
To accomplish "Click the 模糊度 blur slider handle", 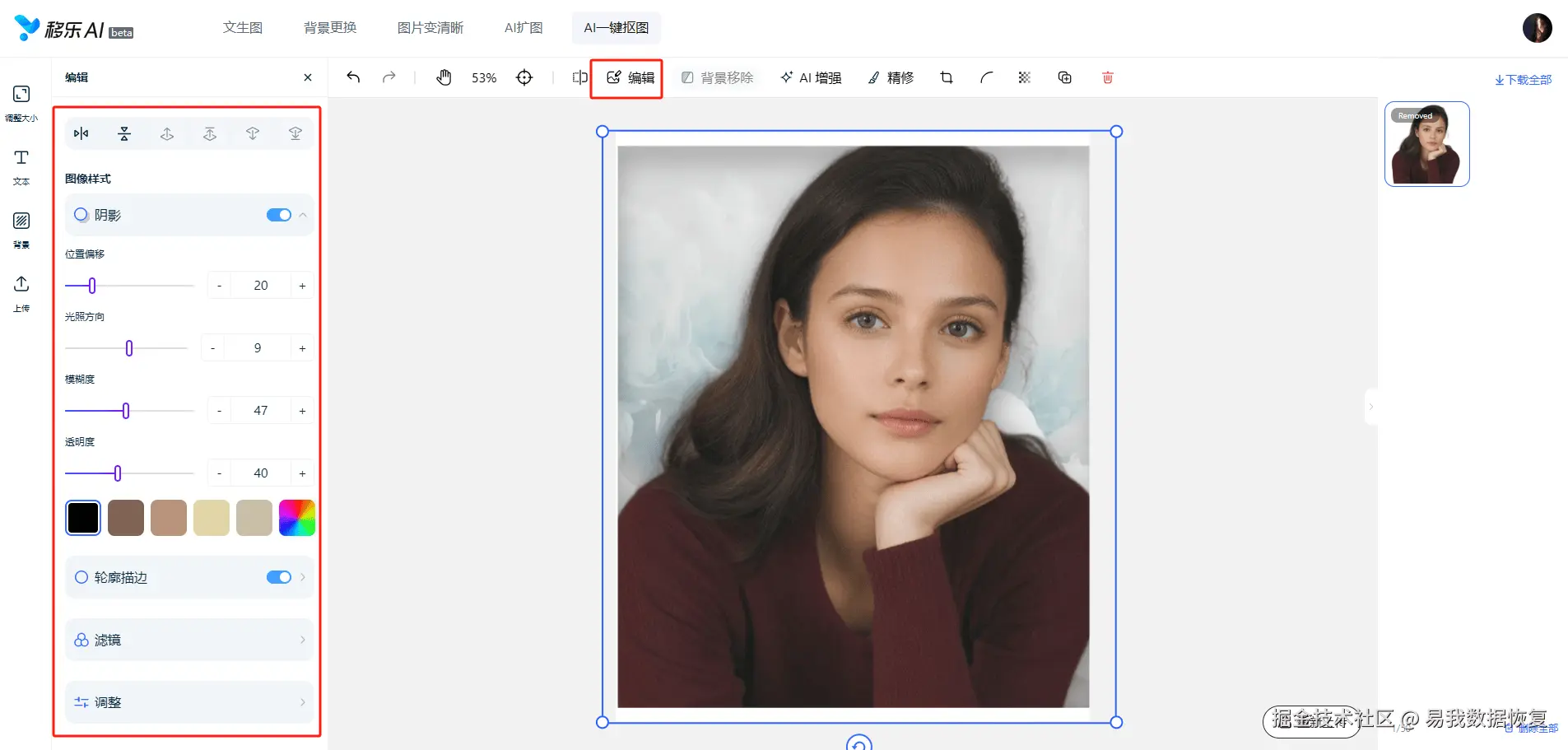I will coord(126,411).
